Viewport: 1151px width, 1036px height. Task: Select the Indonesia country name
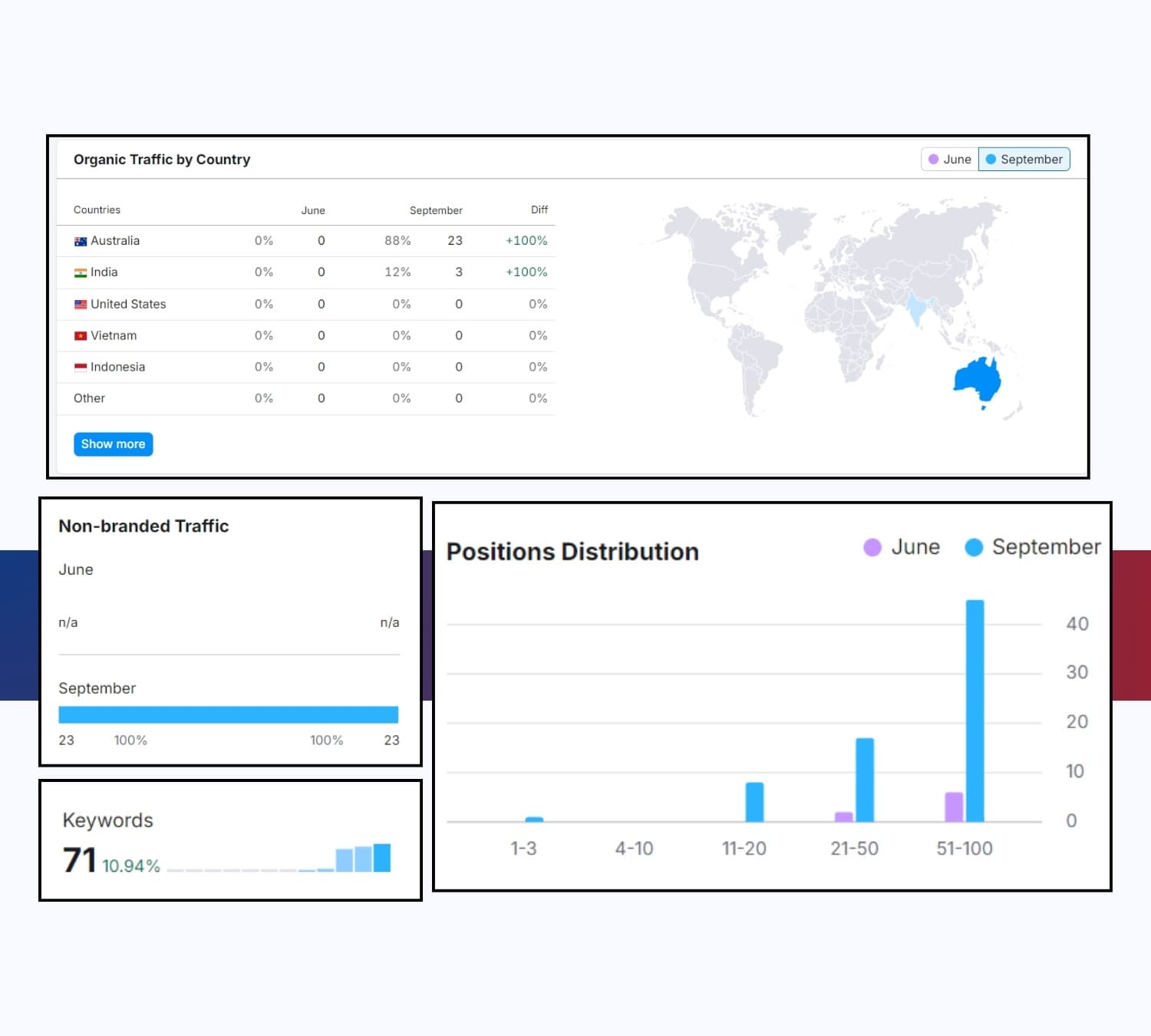click(x=117, y=368)
